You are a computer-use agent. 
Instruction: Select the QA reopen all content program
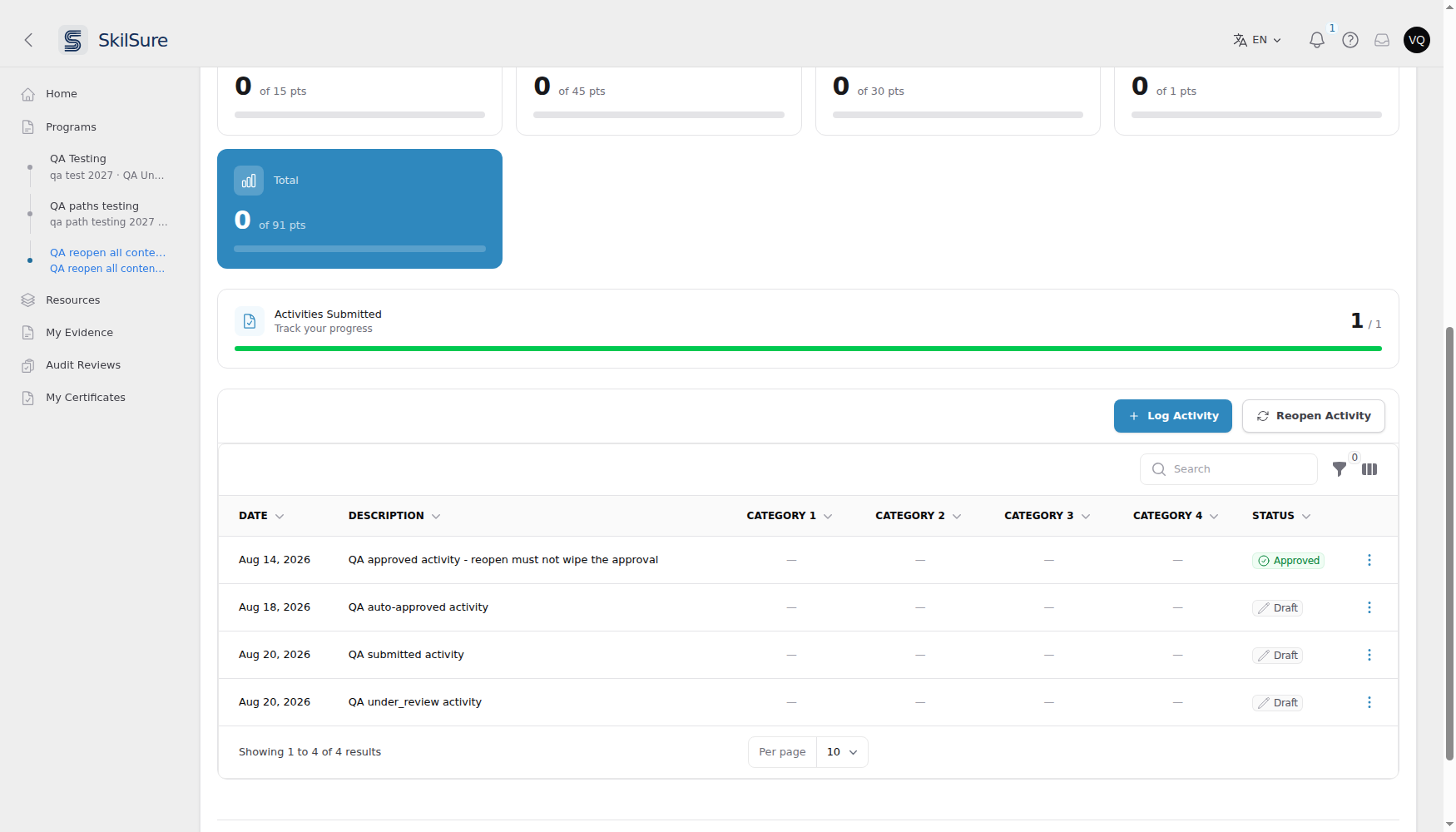tap(107, 260)
